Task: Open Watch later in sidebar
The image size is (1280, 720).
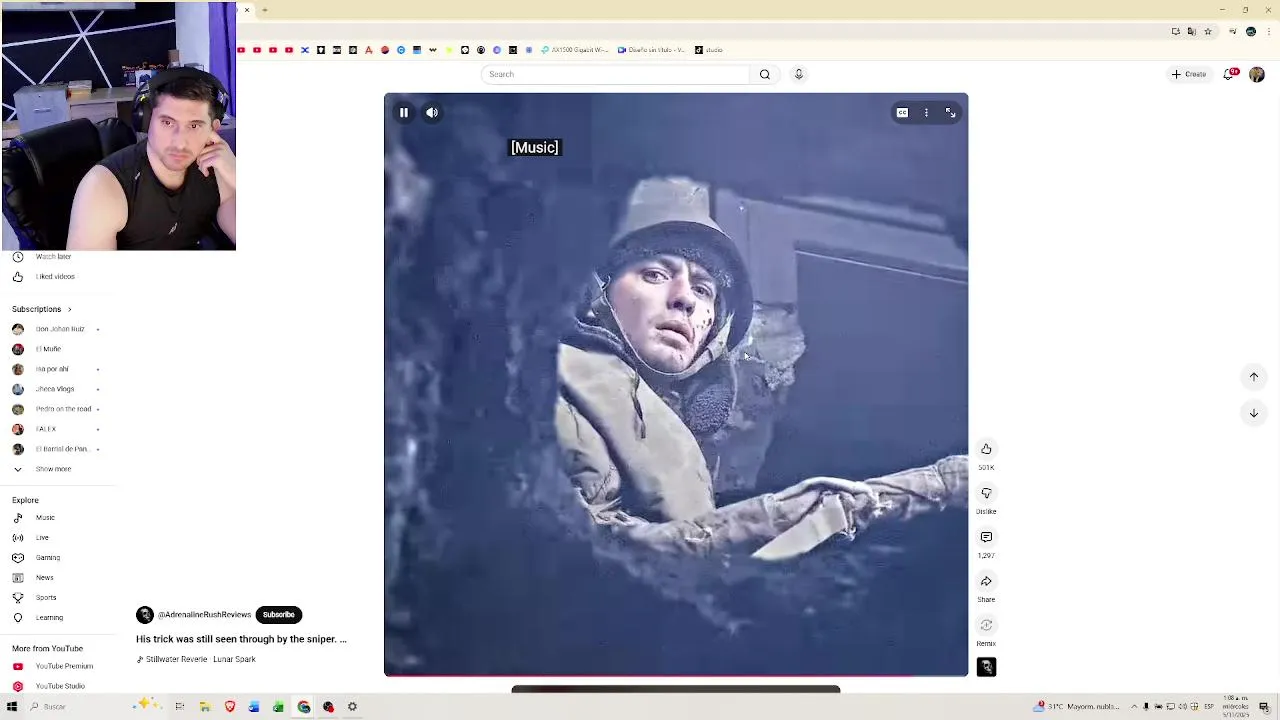Action: [x=53, y=257]
